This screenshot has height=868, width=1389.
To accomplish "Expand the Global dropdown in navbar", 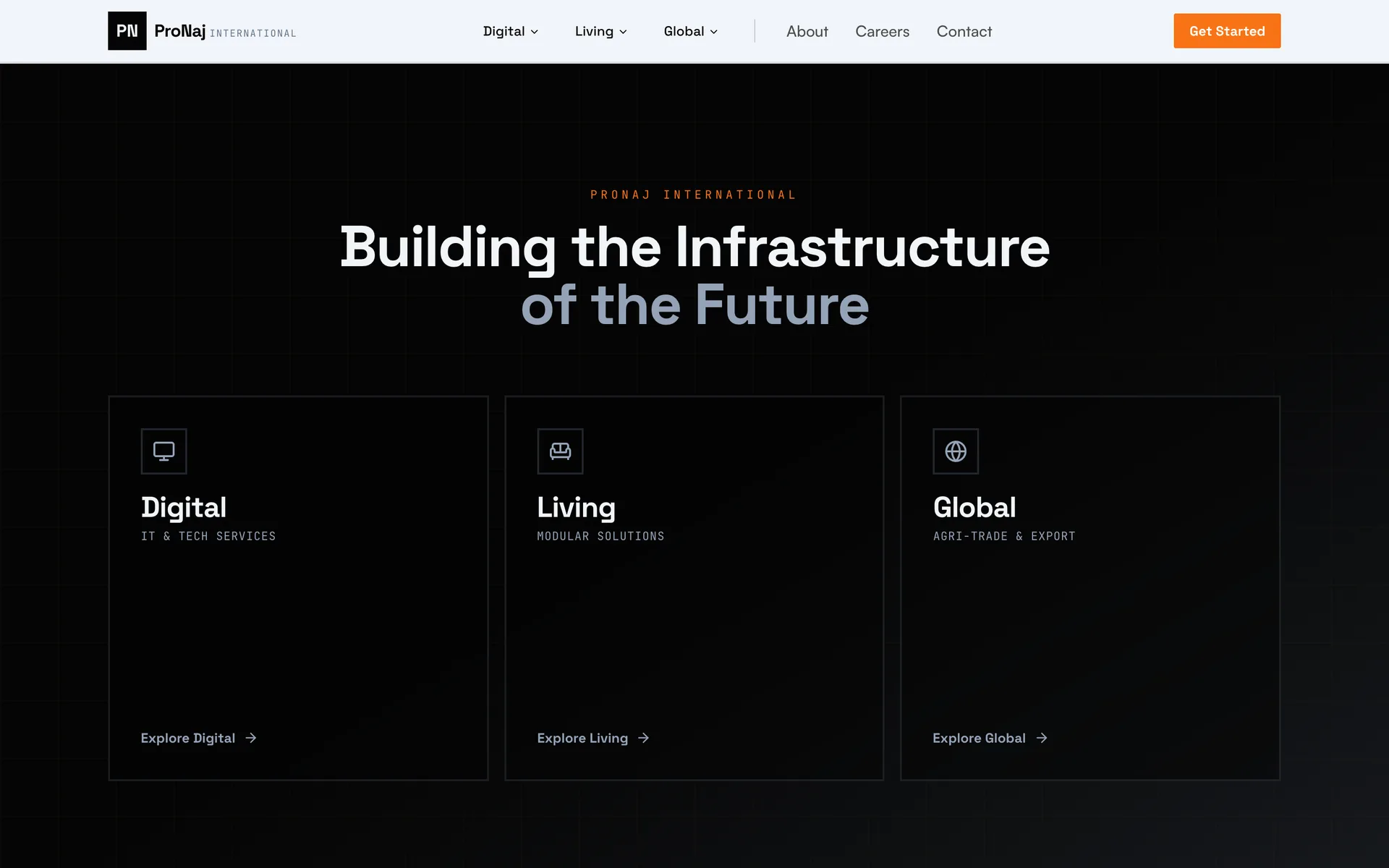I will pyautogui.click(x=691, y=31).
